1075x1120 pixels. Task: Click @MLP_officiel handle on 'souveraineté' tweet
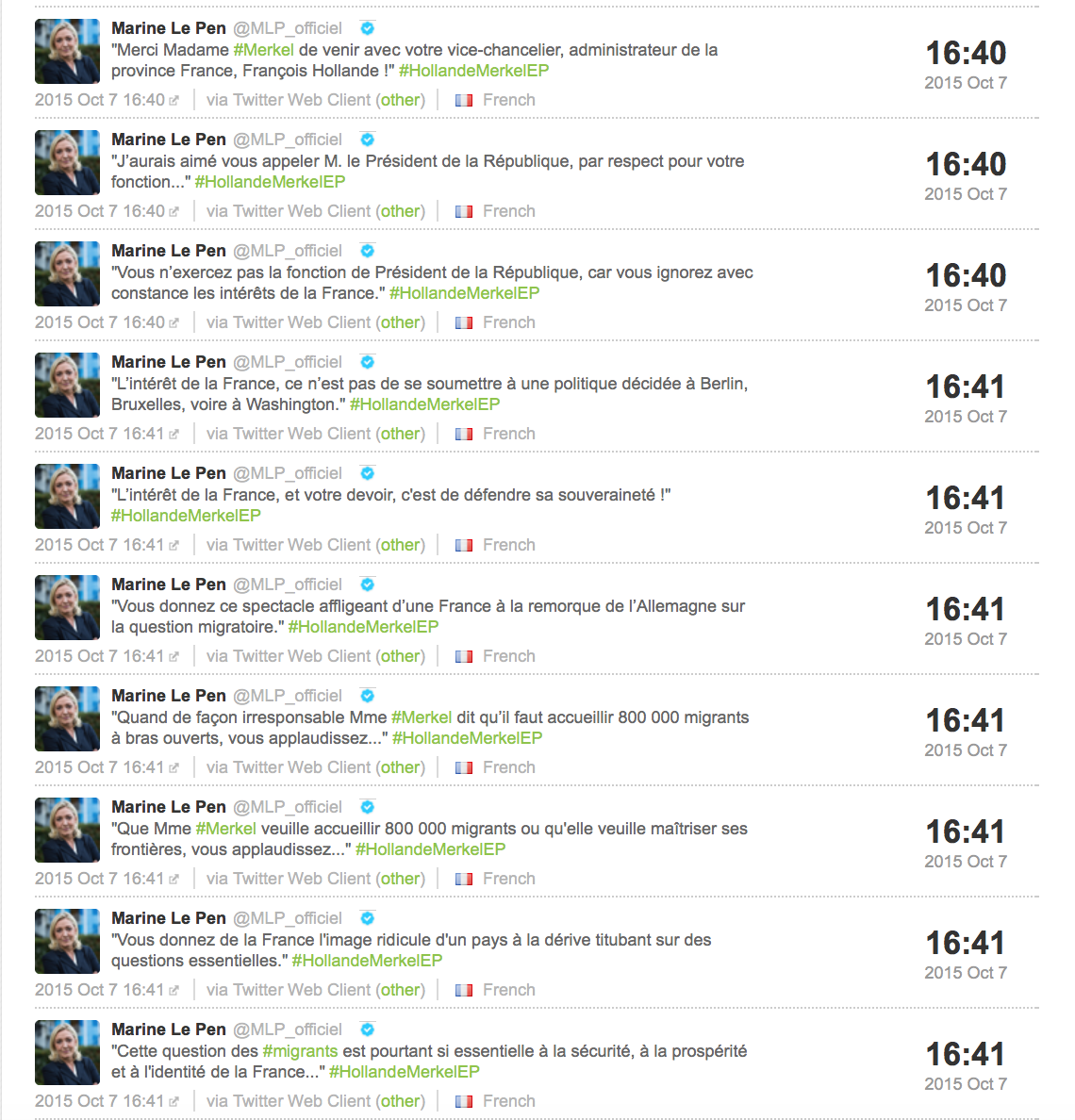(x=288, y=473)
